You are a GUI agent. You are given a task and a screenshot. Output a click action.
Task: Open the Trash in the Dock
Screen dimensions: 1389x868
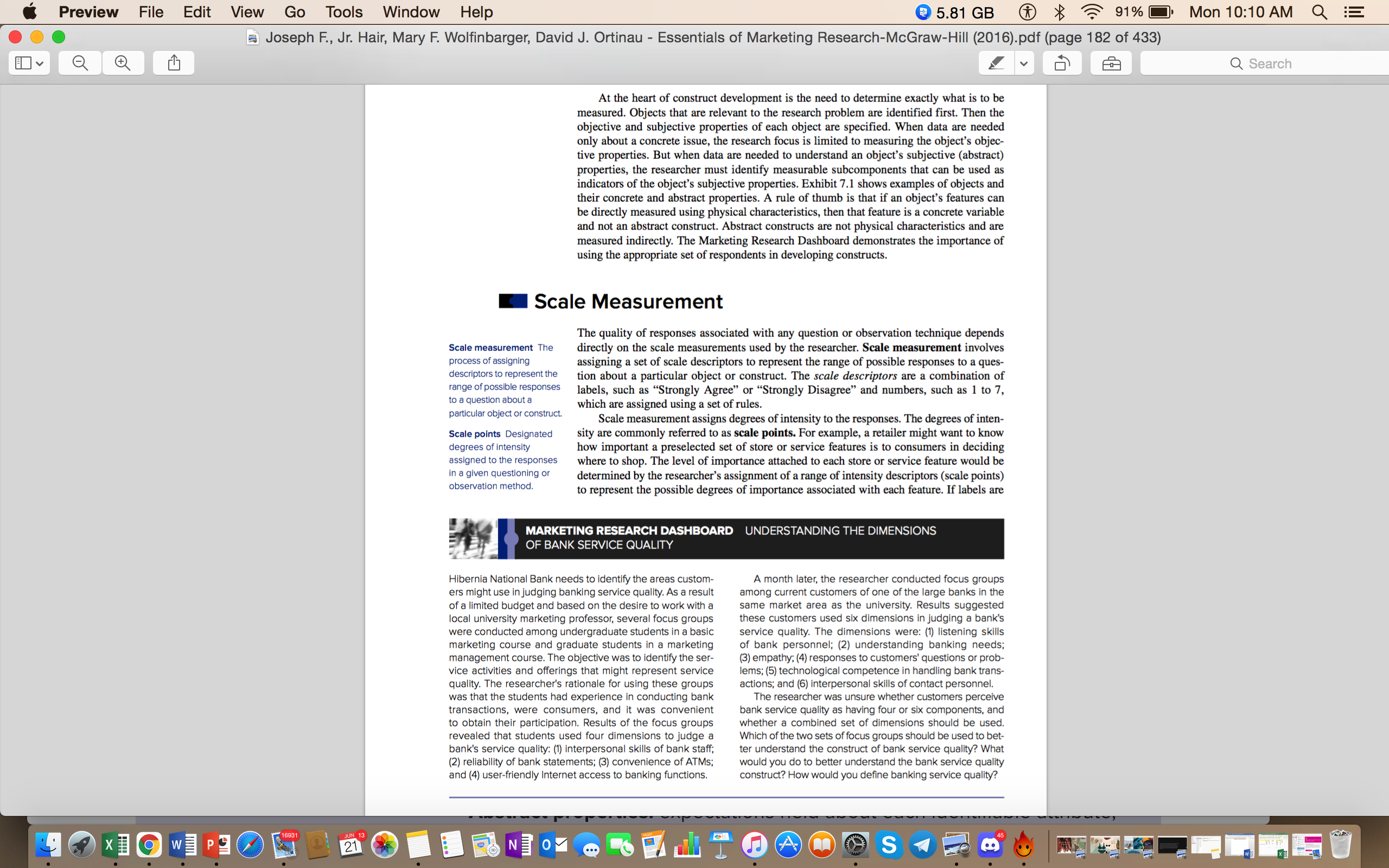pyautogui.click(x=1340, y=845)
